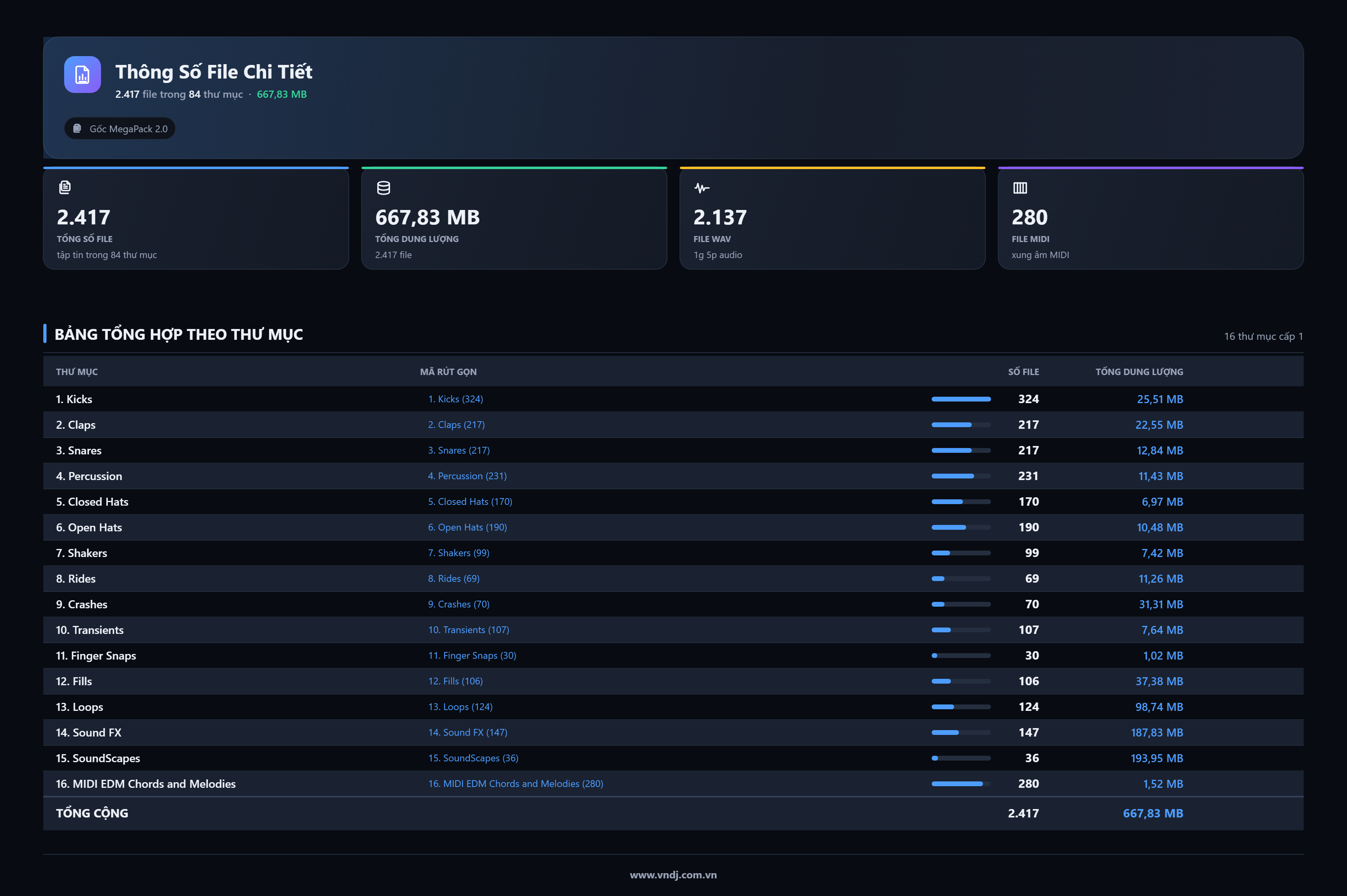Click the MIDI EDM Chords row progress bar

pos(961,784)
